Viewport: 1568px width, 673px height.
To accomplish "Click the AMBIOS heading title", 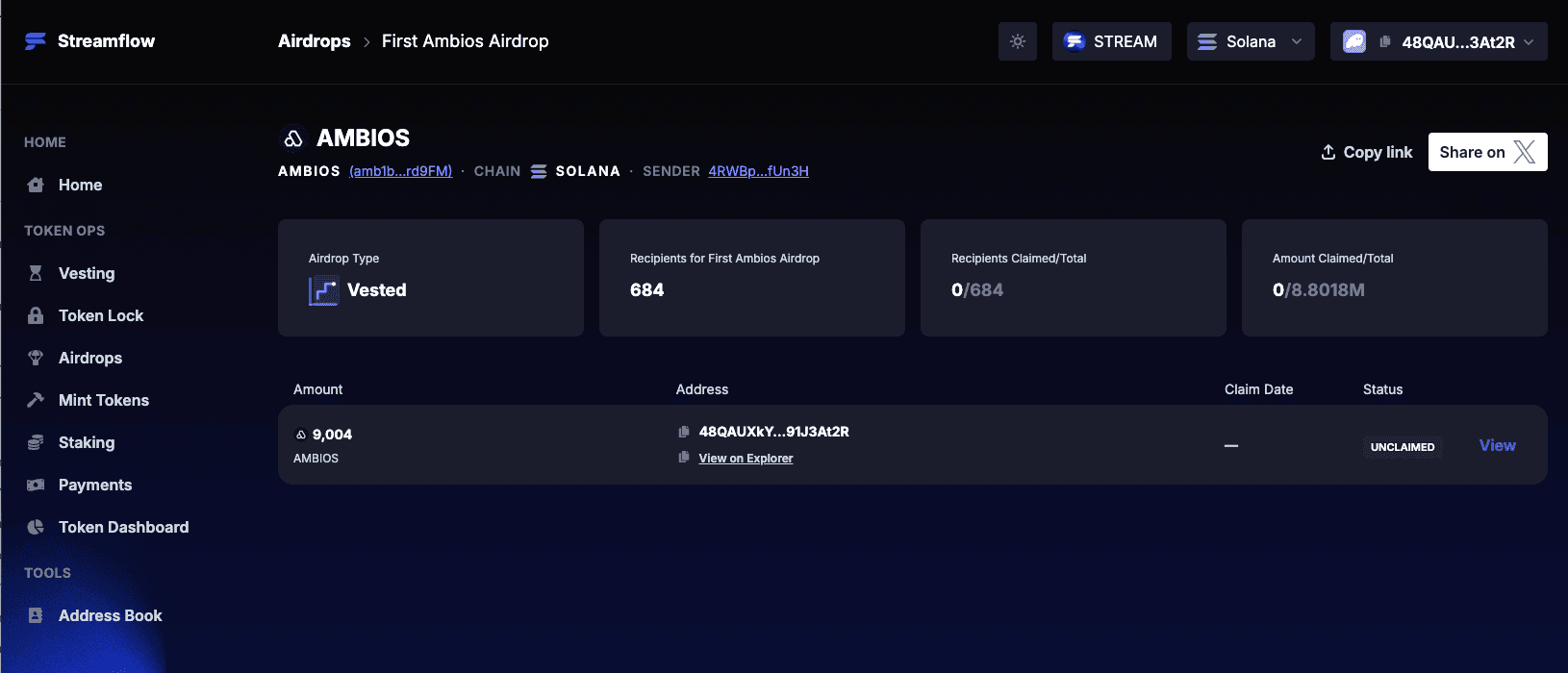I will click(364, 138).
